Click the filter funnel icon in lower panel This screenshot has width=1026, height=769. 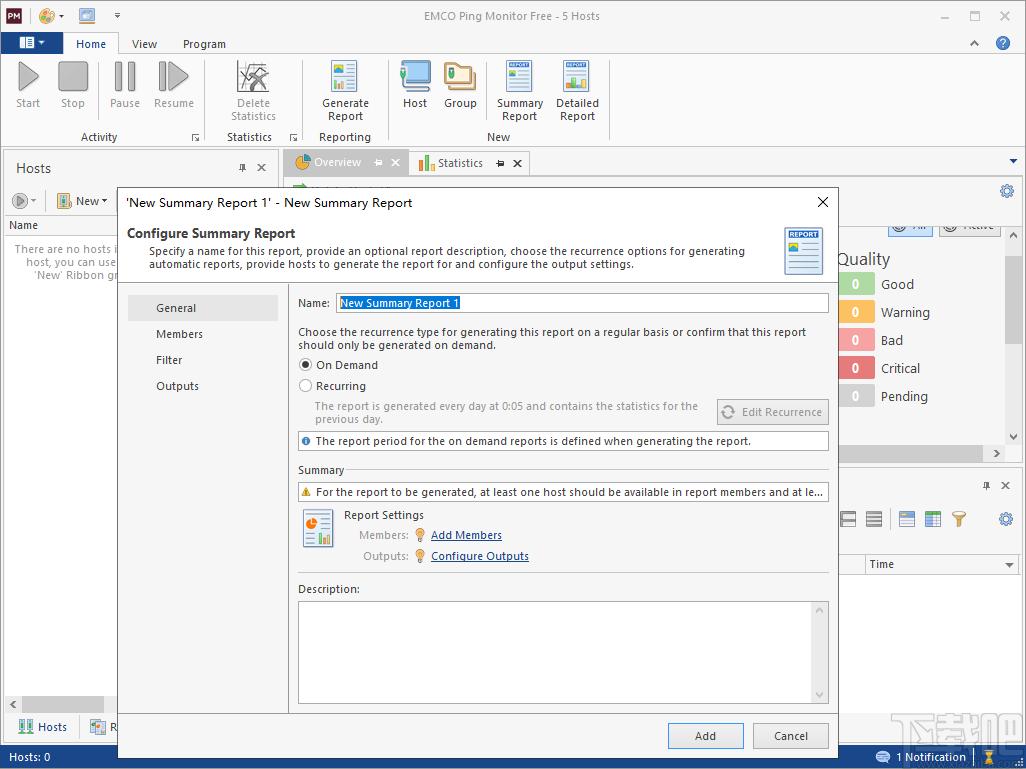coord(959,519)
